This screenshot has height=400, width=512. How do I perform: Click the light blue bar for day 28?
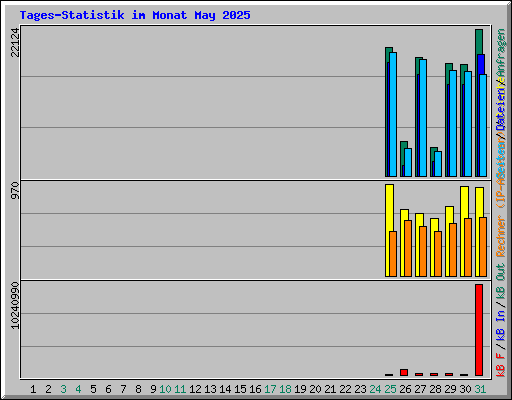point(438,164)
